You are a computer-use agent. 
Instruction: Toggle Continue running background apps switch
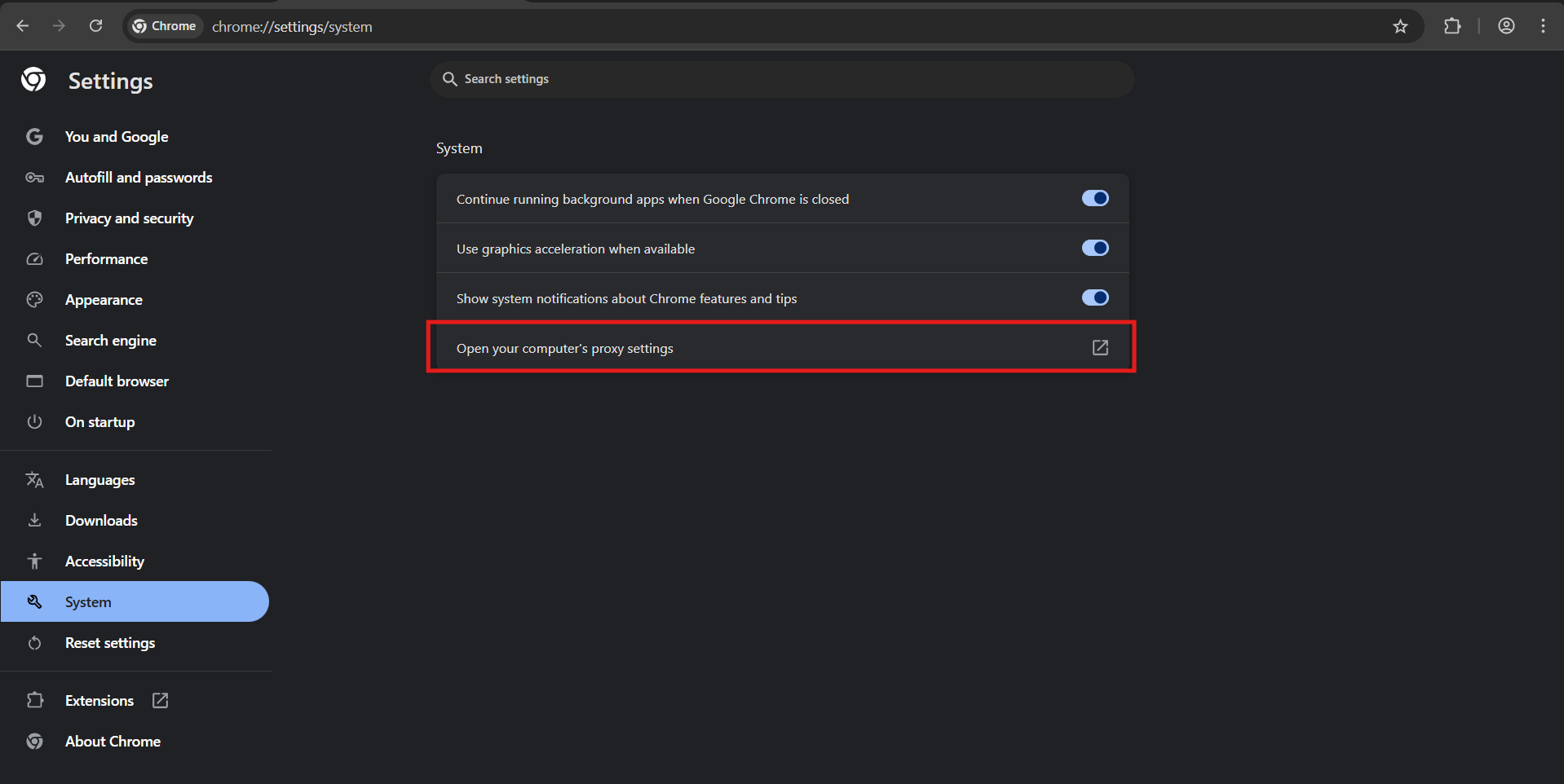pyautogui.click(x=1095, y=198)
